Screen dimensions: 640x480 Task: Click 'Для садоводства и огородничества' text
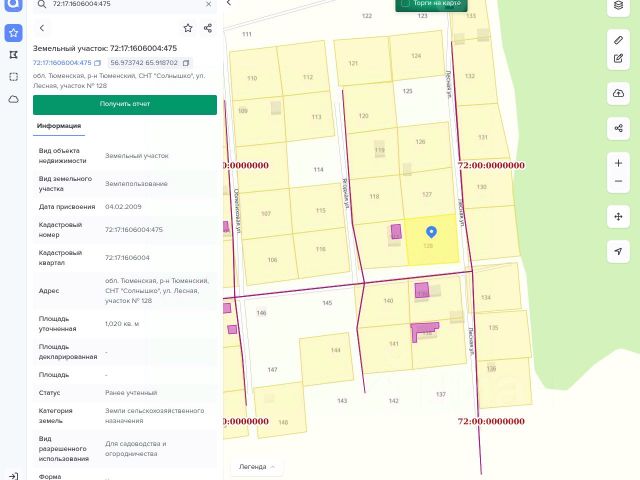pos(136,449)
